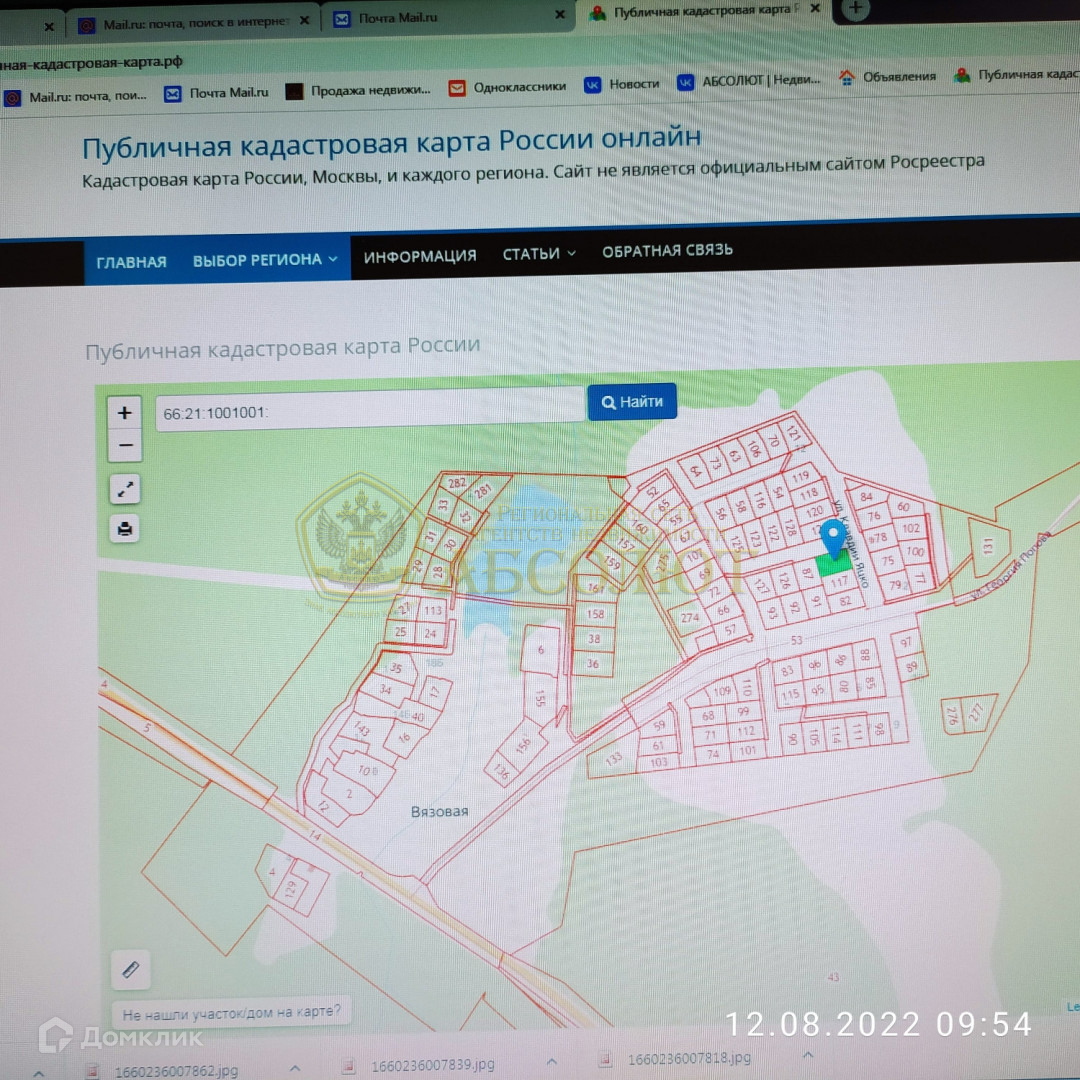Viewport: 1080px width, 1080px height.
Task: Select parcel 158 on map
Action: coord(595,614)
